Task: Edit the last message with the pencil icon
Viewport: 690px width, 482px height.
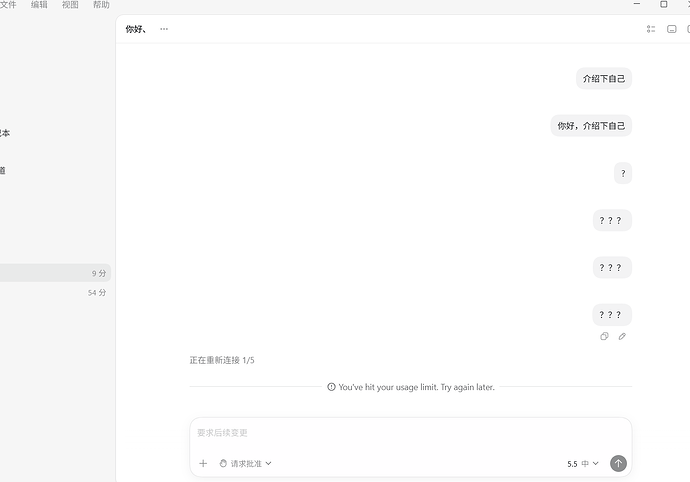Action: point(622,336)
